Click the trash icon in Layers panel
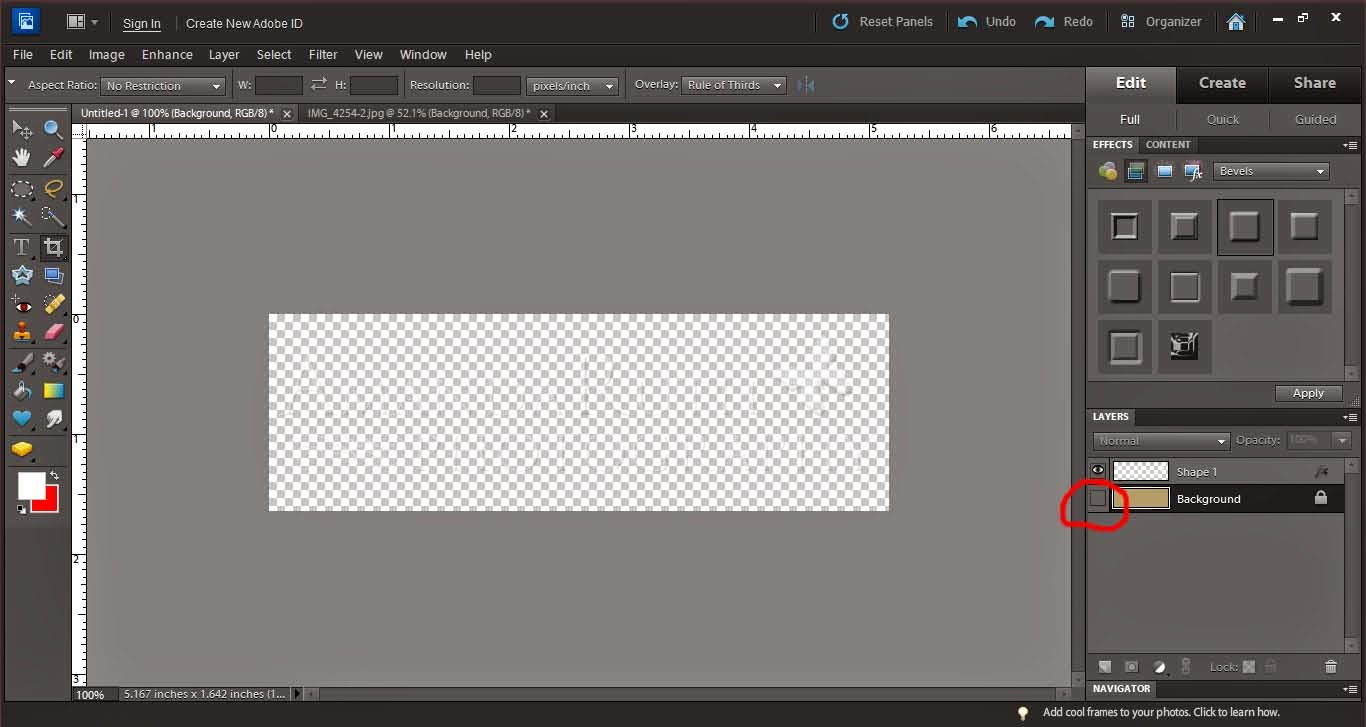The width and height of the screenshot is (1366, 727). tap(1330, 667)
